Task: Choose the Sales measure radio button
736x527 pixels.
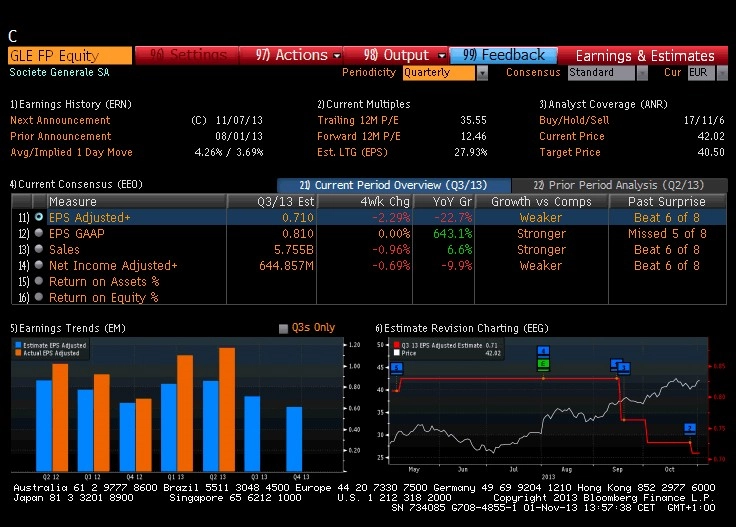Action: tap(39, 249)
